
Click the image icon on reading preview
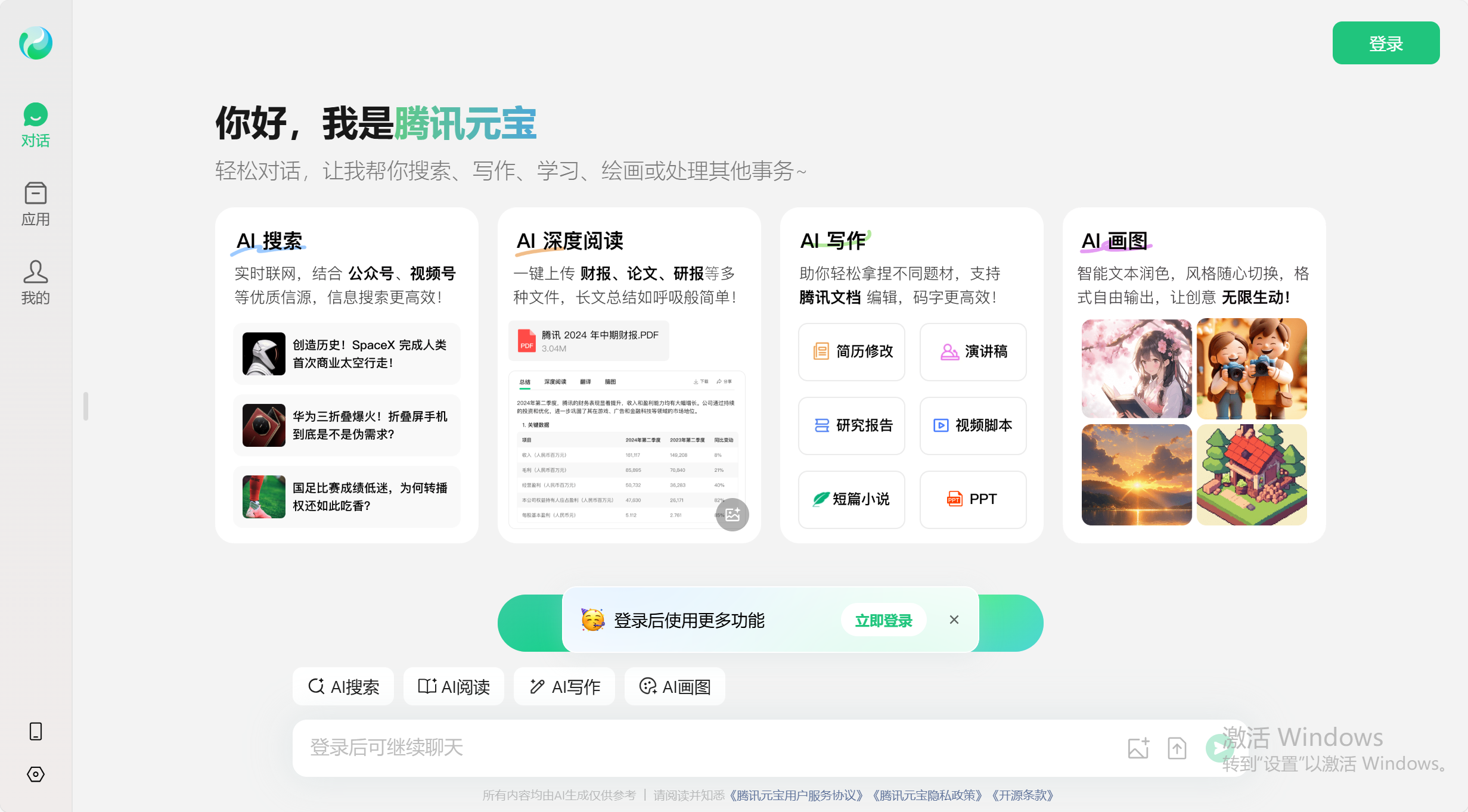733,514
